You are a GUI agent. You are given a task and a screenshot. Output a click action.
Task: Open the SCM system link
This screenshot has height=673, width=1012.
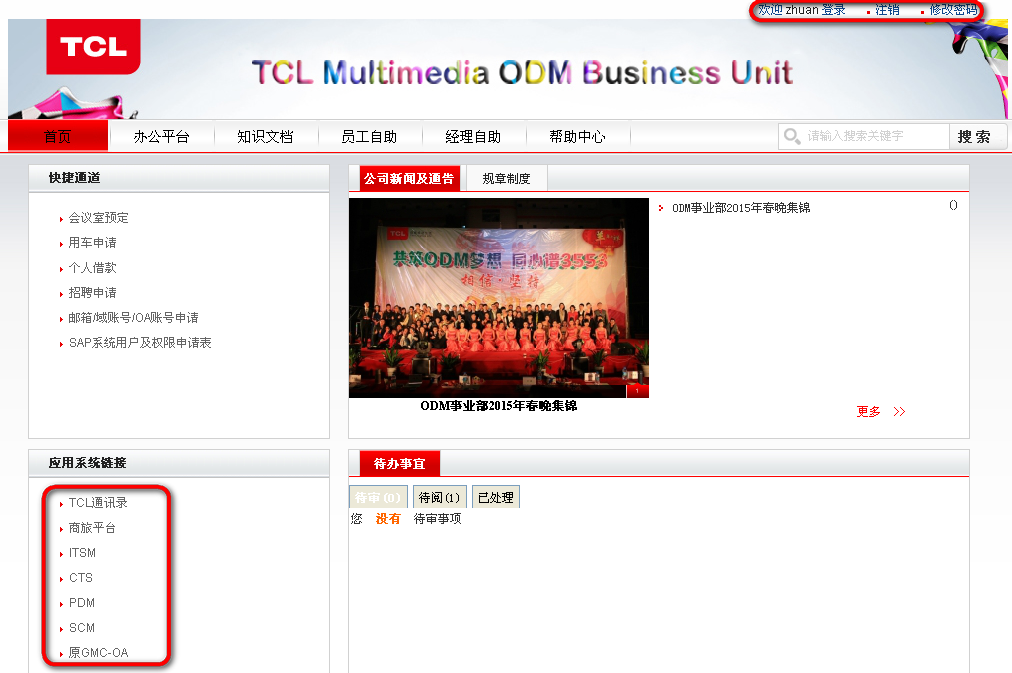pos(82,628)
